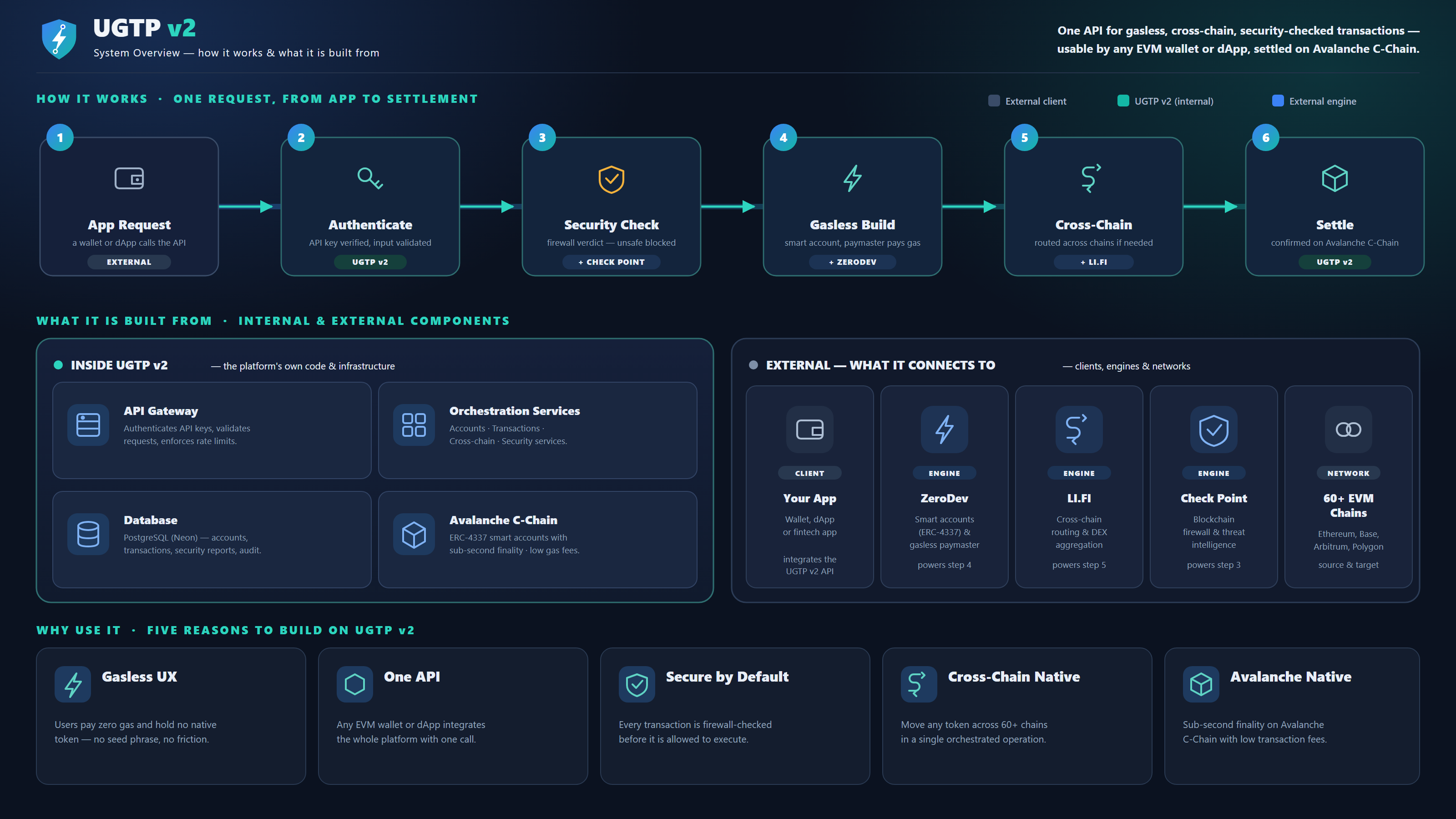Click the Database cylinder icon
The height and width of the screenshot is (819, 1456).
point(88,534)
